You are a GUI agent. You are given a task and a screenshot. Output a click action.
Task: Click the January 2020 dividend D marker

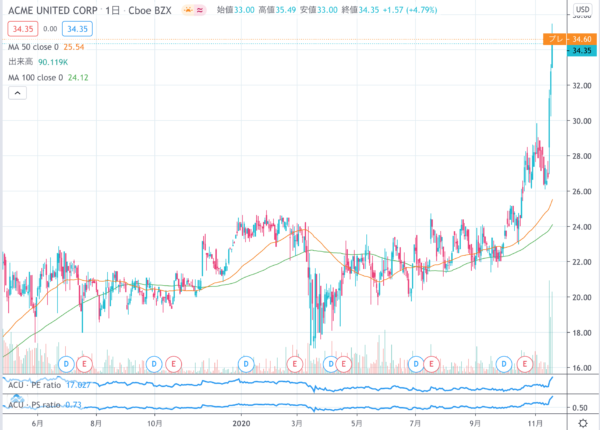[246, 364]
